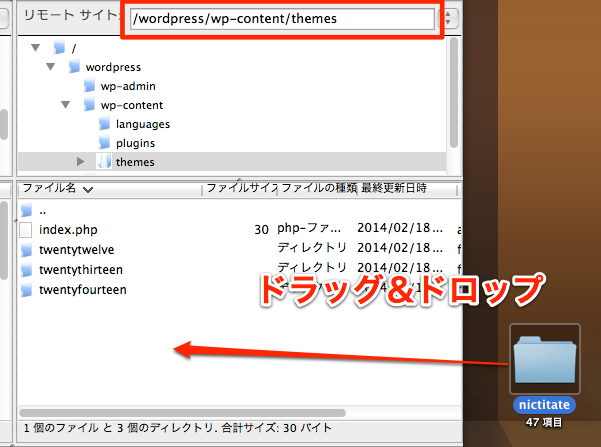Click the languages tree label
Viewport: 601px width, 447px height.
click(x=143, y=124)
